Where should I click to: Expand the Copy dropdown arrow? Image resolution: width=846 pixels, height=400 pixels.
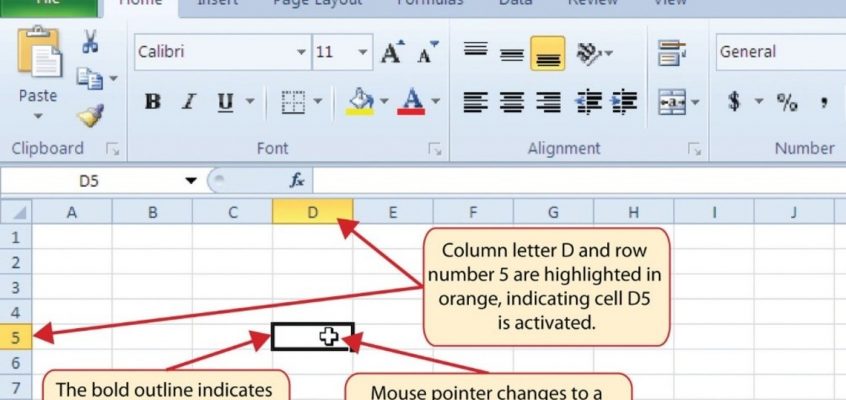[x=113, y=78]
